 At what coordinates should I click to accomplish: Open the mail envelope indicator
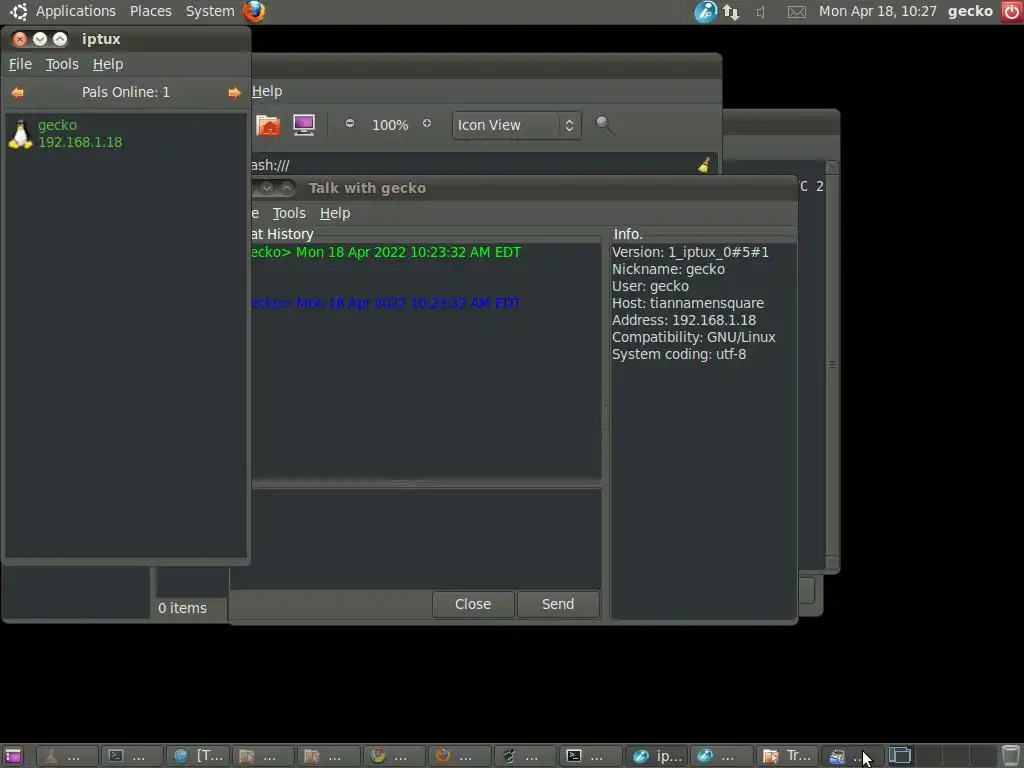(x=796, y=12)
